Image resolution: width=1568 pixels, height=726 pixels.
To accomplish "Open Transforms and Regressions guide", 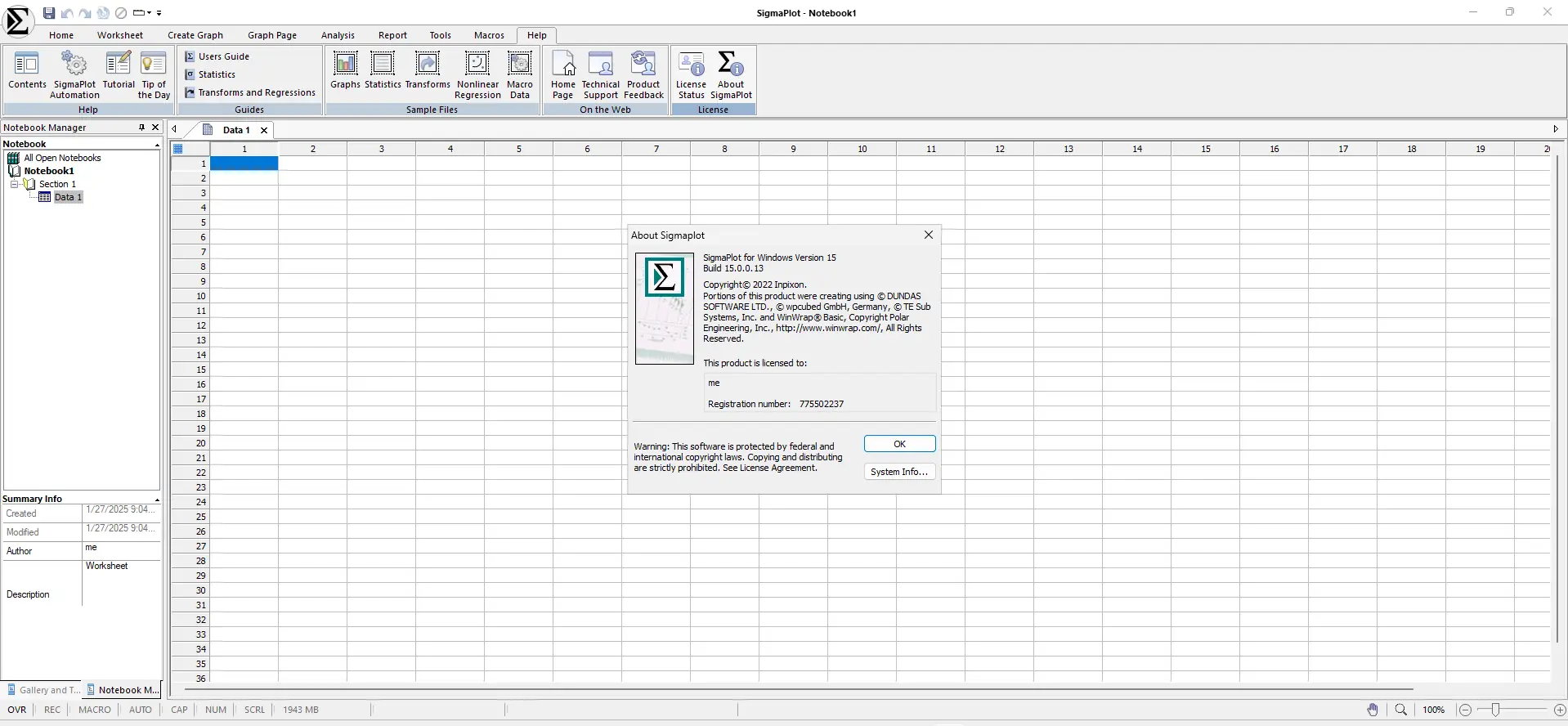I will click(250, 92).
